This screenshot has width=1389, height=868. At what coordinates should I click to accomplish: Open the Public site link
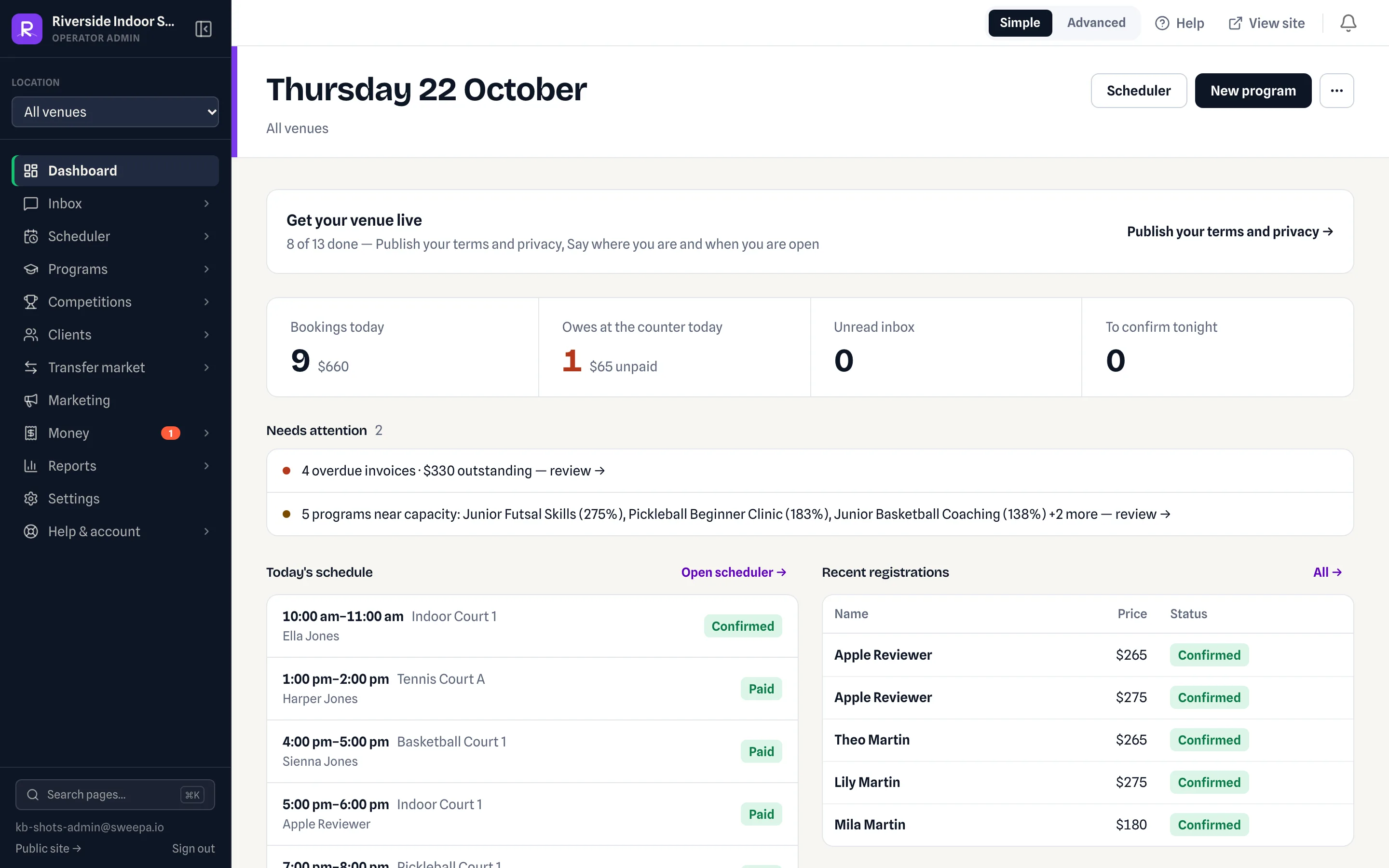[x=48, y=849]
